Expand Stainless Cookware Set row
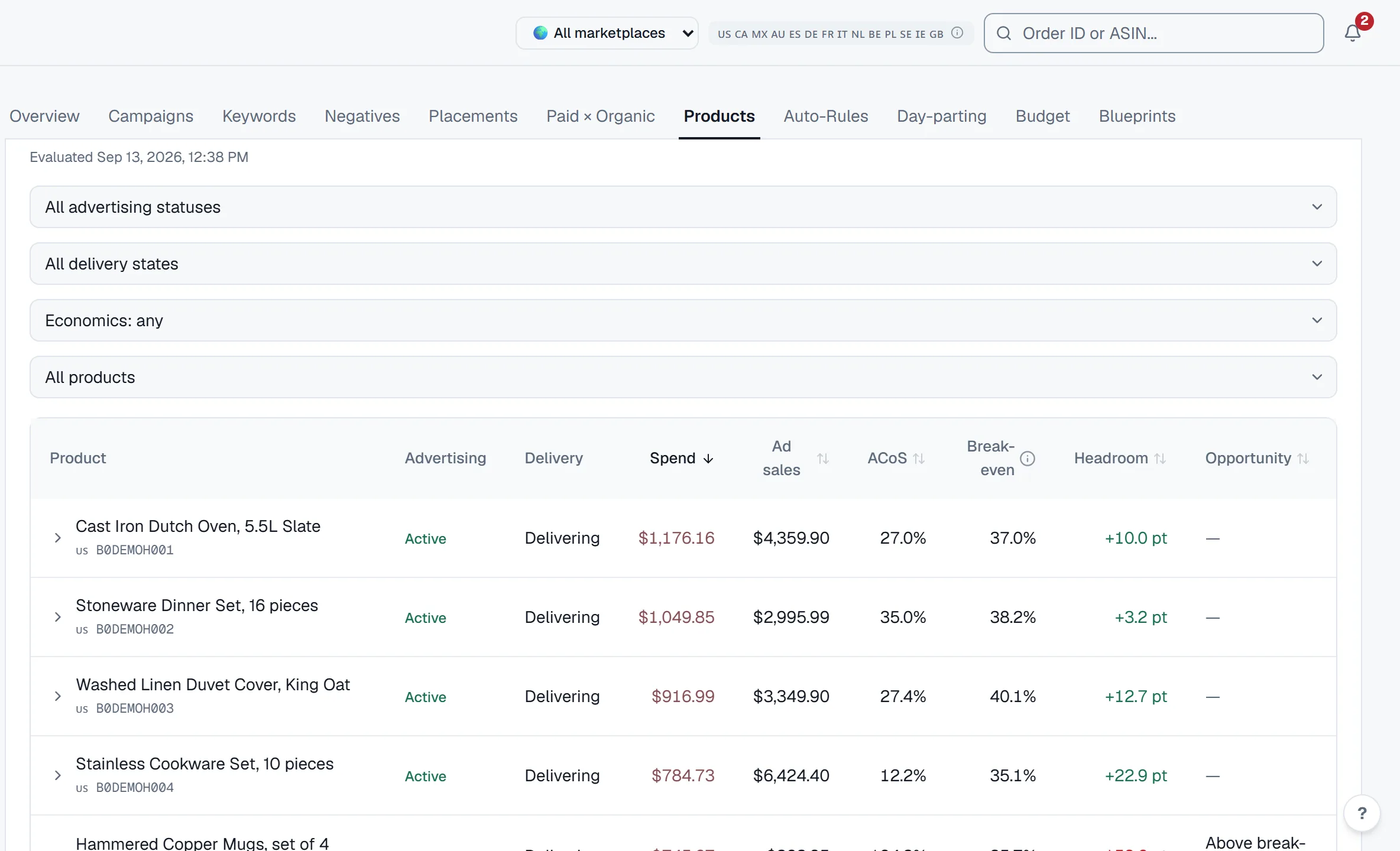Viewport: 1400px width, 851px height. click(x=57, y=775)
